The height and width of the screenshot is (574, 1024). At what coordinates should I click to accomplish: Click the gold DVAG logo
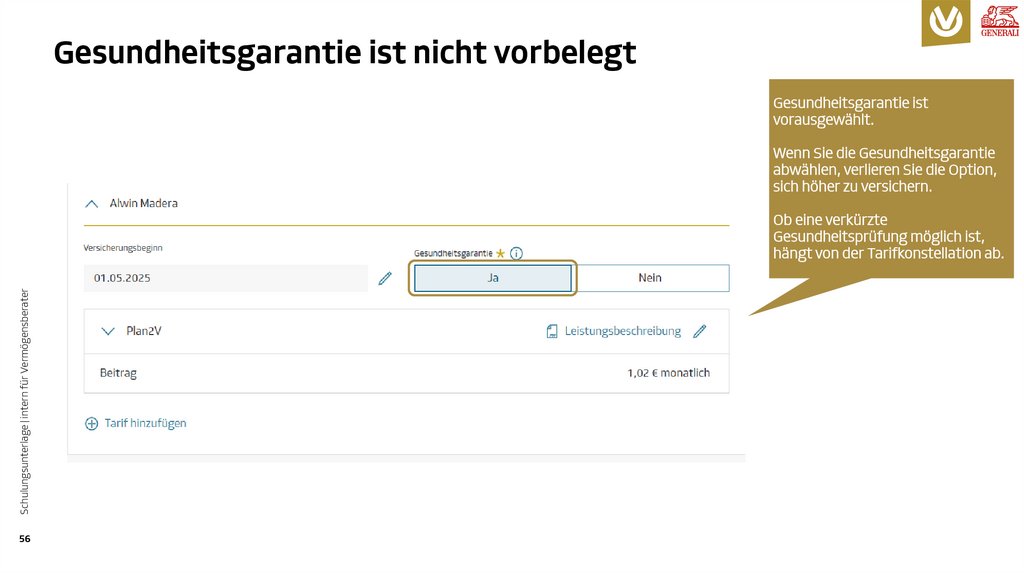pos(945,22)
